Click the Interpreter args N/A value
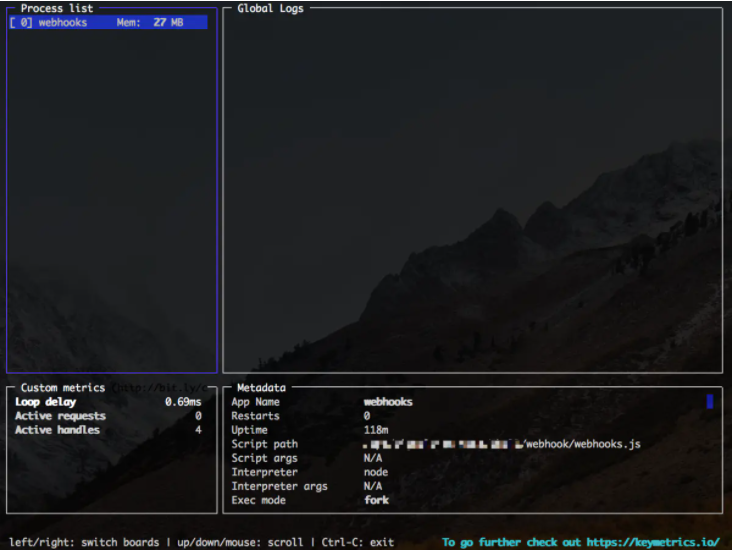733x551 pixels. [373, 486]
